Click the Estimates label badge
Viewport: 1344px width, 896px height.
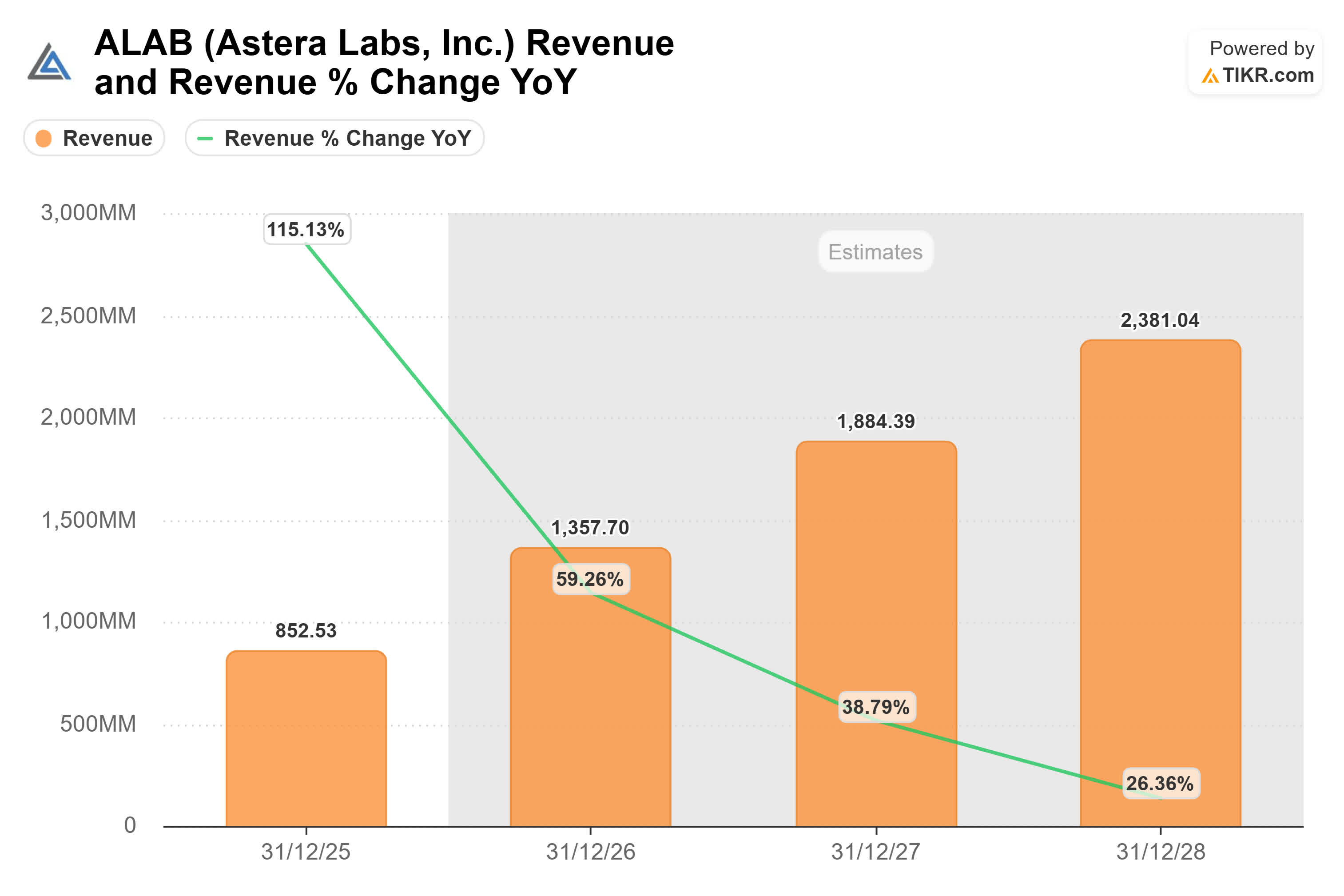click(875, 251)
